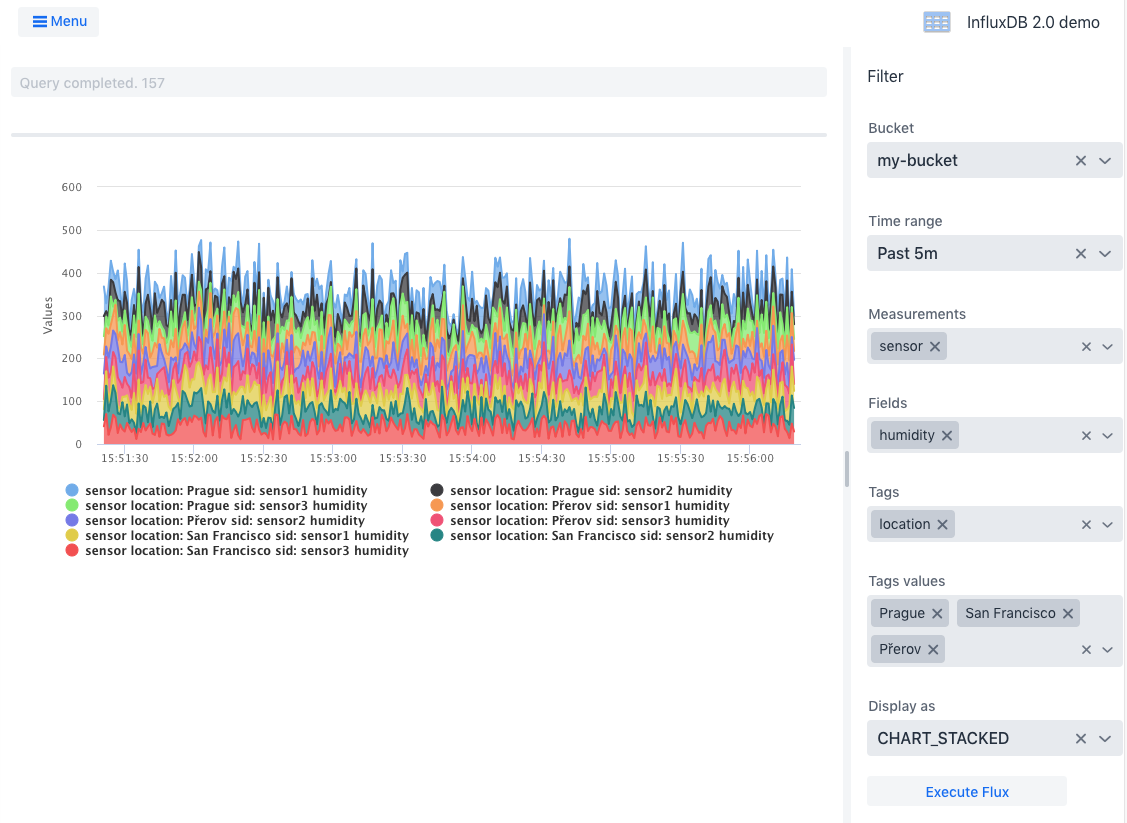Click the InfluxDB 2.0 demo grid icon
1127x823 pixels.
point(937,22)
